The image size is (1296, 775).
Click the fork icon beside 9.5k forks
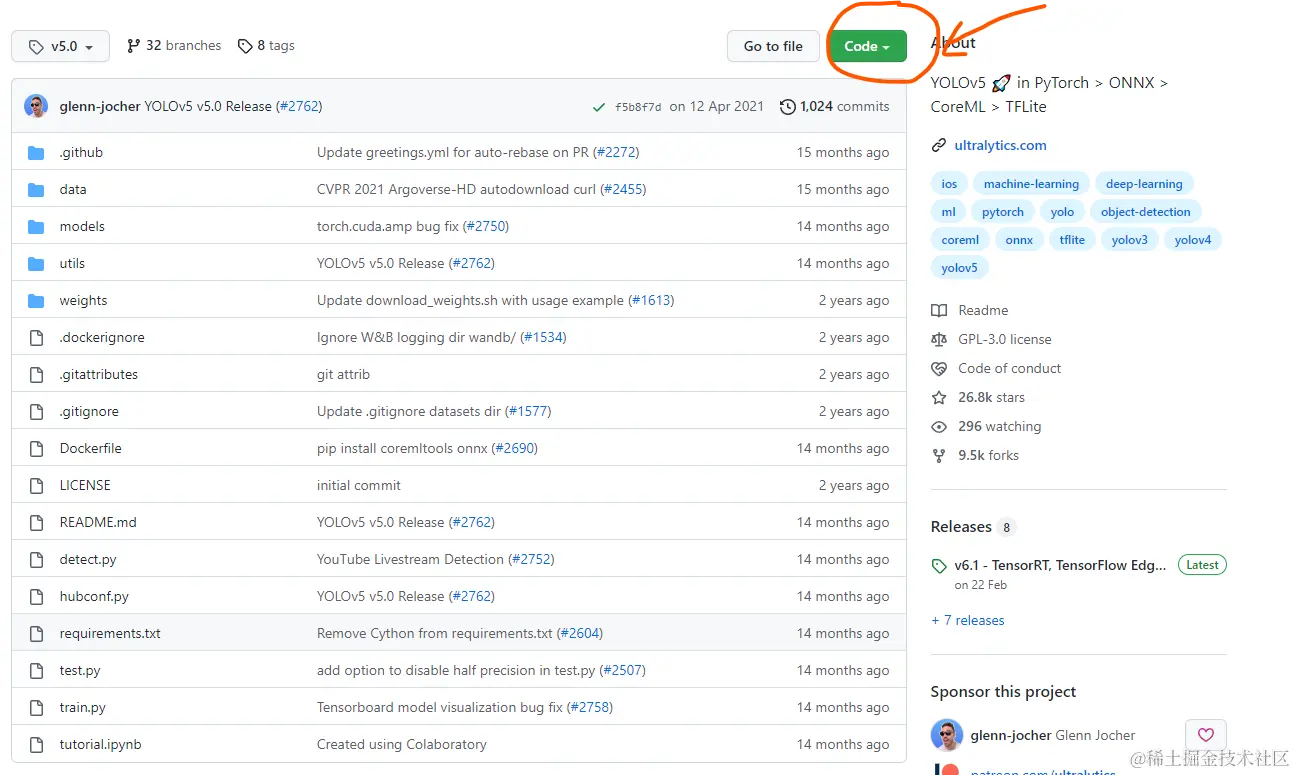939,456
